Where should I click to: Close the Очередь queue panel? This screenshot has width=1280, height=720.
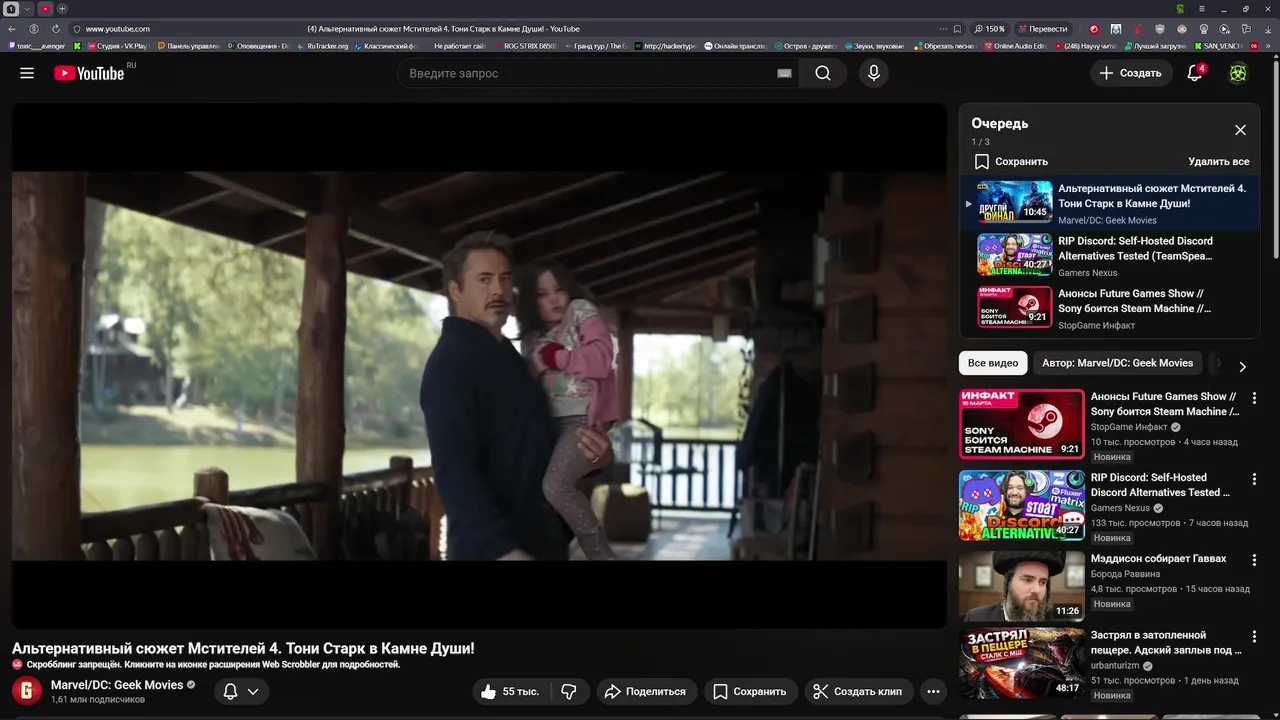1240,130
